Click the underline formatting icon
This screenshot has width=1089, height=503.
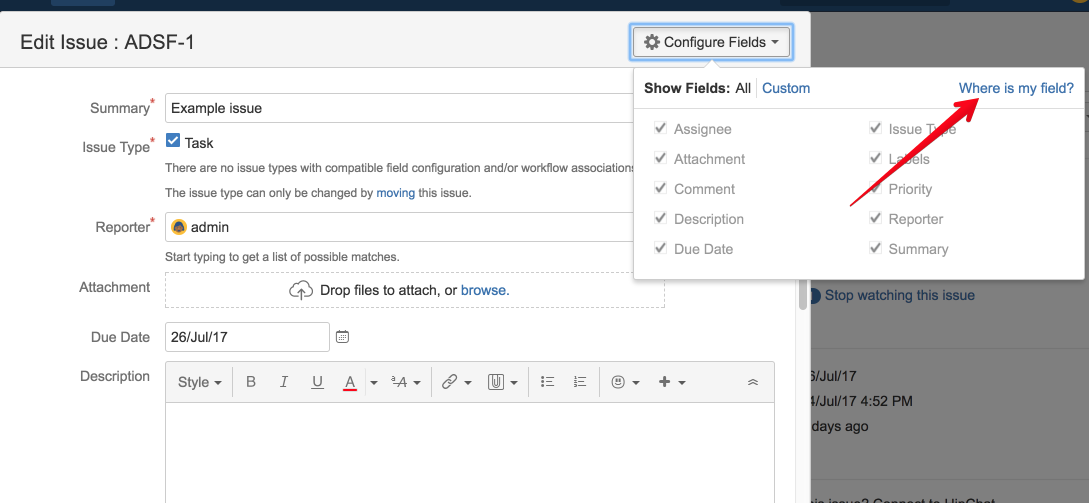click(317, 382)
